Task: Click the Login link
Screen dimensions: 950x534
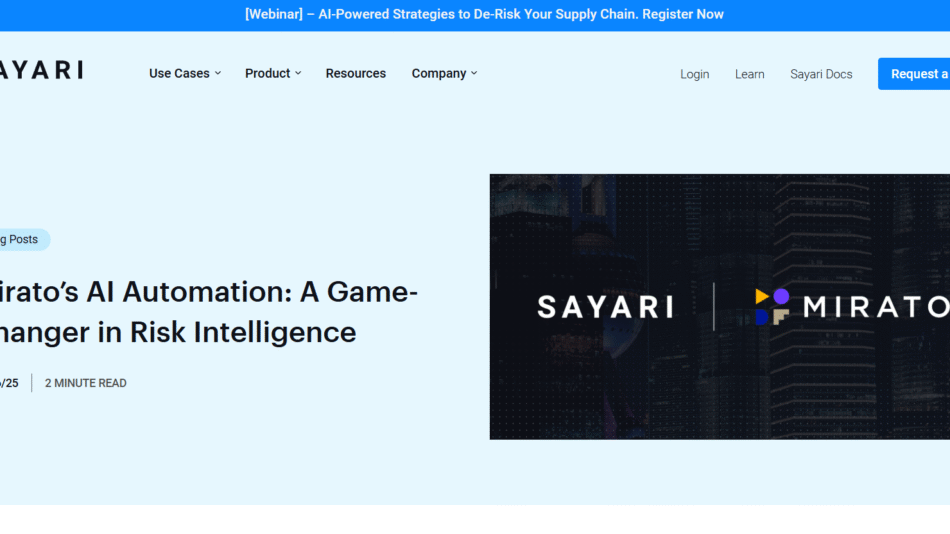Action: (694, 74)
